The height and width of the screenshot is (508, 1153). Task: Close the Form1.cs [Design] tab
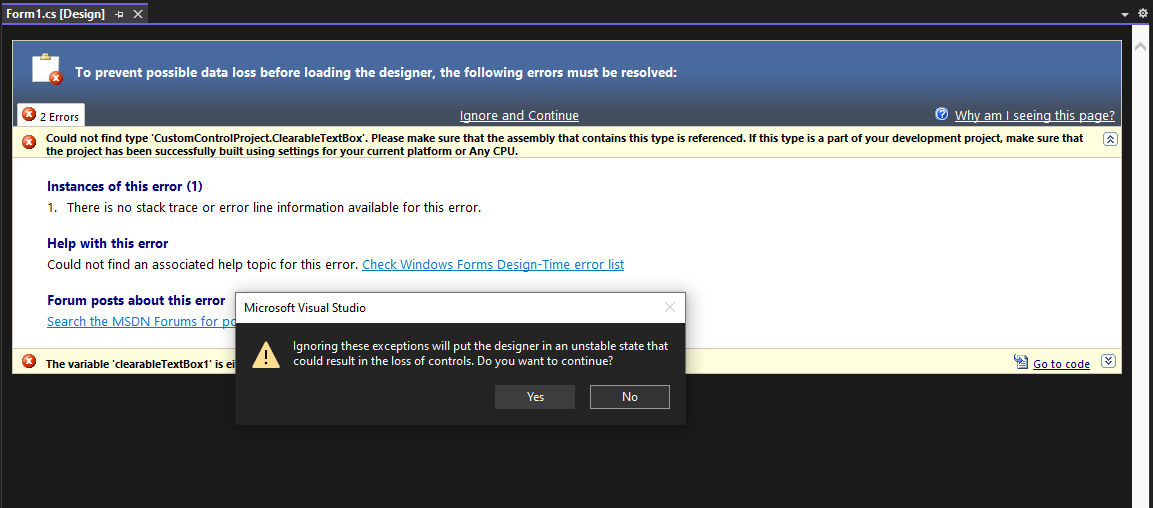138,14
